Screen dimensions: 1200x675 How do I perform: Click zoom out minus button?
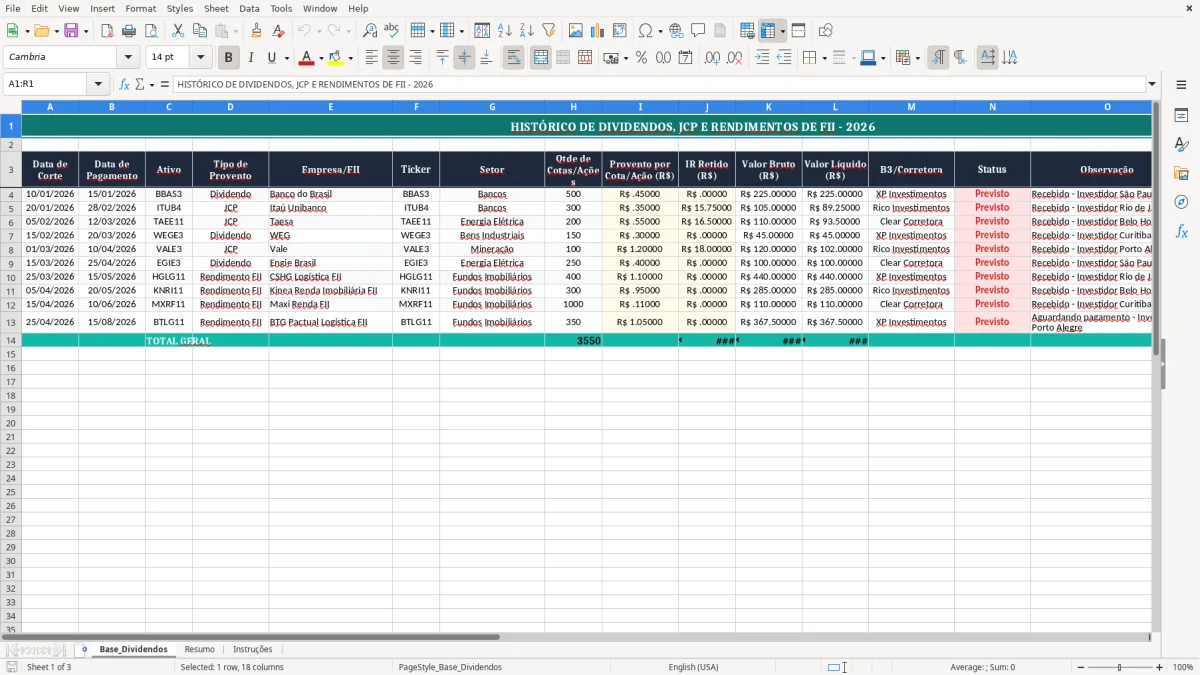(1080, 667)
